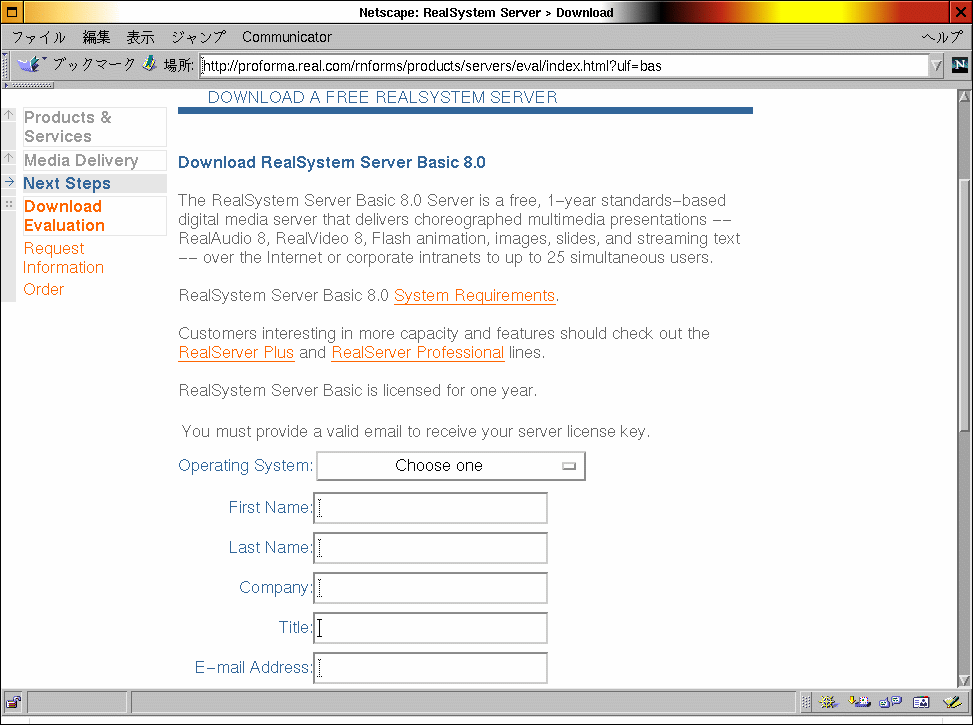Open the ファイル menu
Image resolution: width=973 pixels, height=725 pixels.
38,37
